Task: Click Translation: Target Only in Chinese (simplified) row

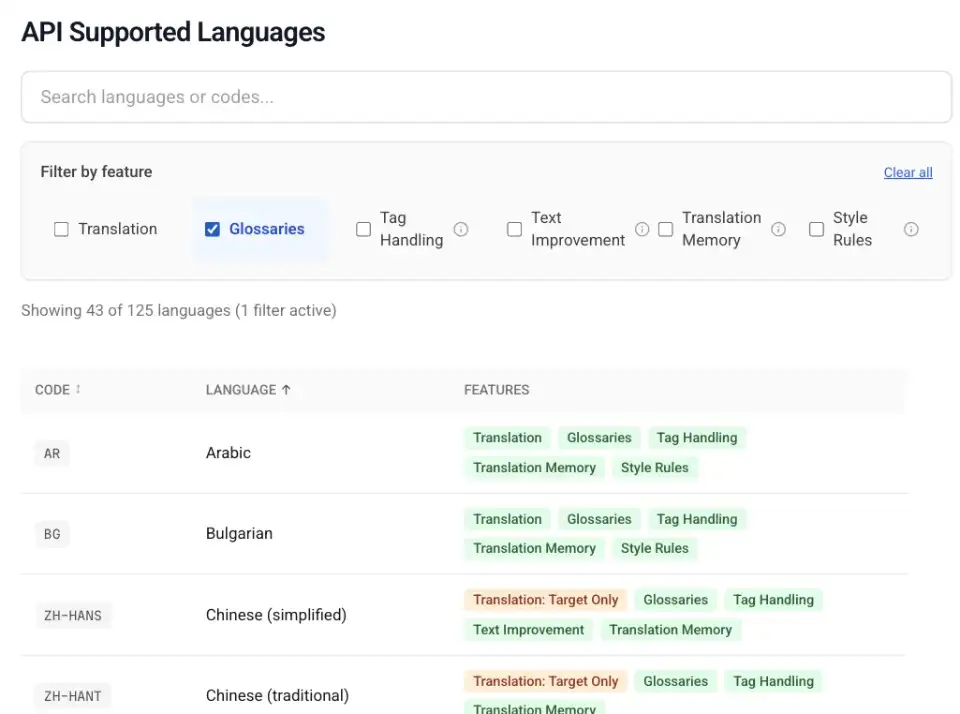Action: (x=546, y=600)
